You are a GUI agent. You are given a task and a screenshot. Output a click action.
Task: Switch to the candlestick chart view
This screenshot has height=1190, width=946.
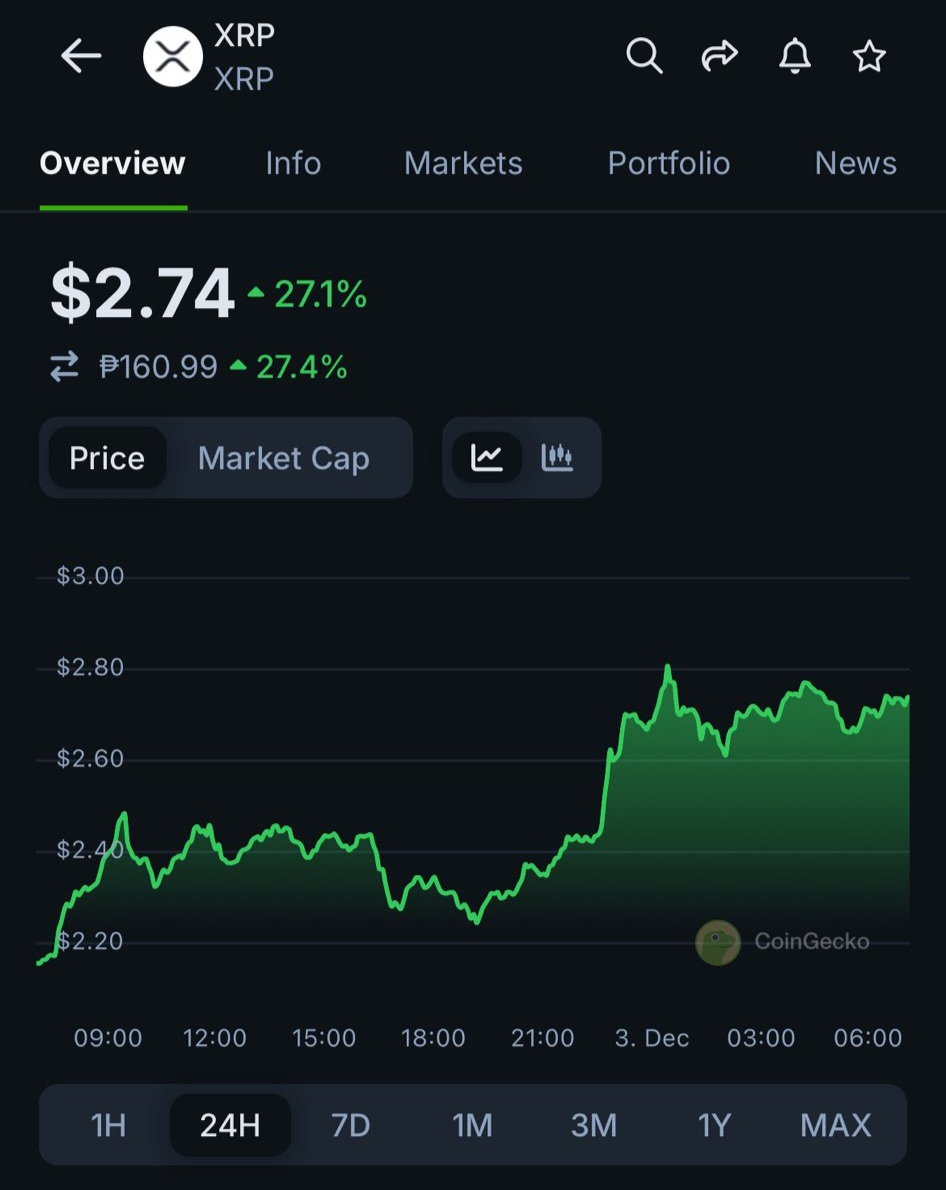pyautogui.click(x=557, y=458)
